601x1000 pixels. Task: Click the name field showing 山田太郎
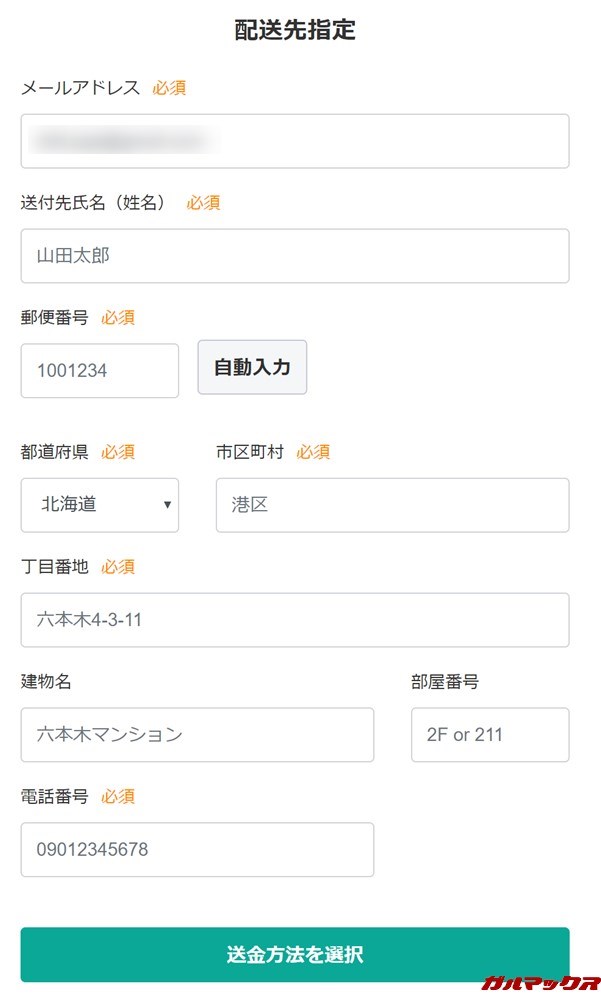point(294,256)
